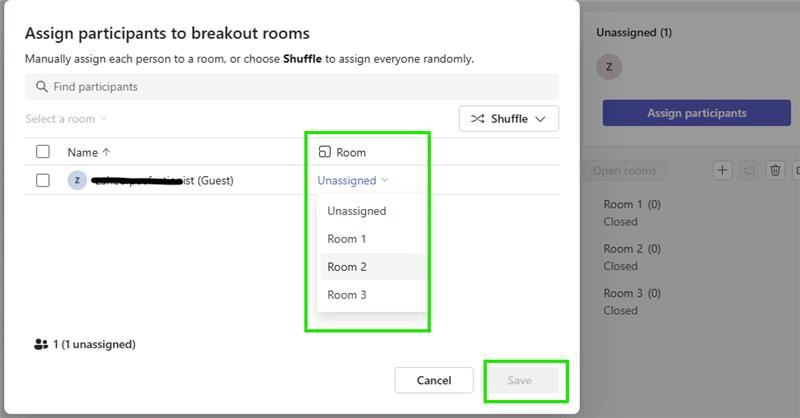Click the participants count people icon
Viewport: 800px width, 418px height.
[x=41, y=344]
